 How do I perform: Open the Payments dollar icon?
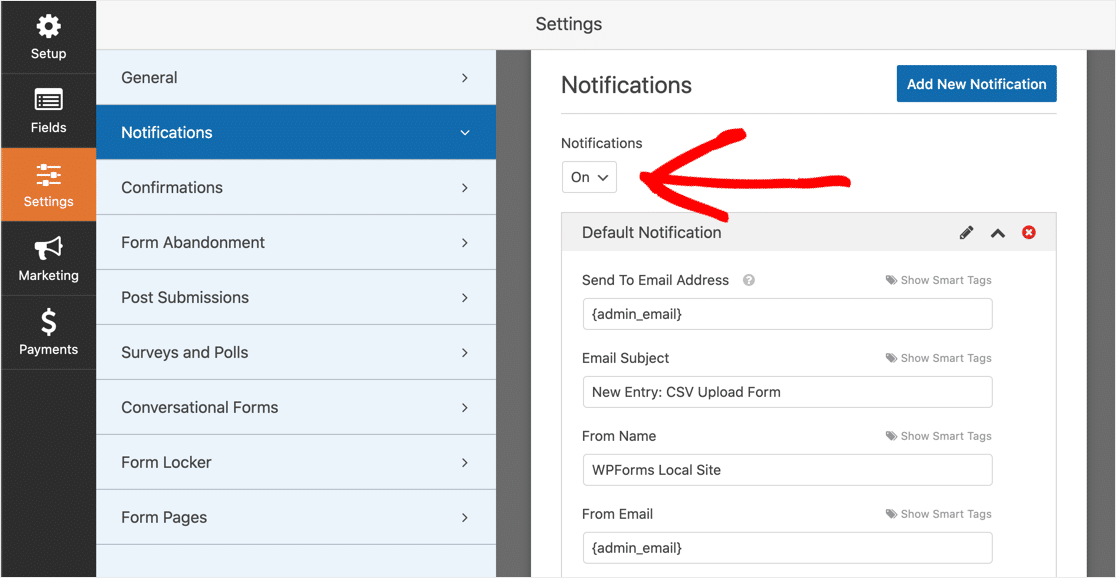[x=48, y=322]
